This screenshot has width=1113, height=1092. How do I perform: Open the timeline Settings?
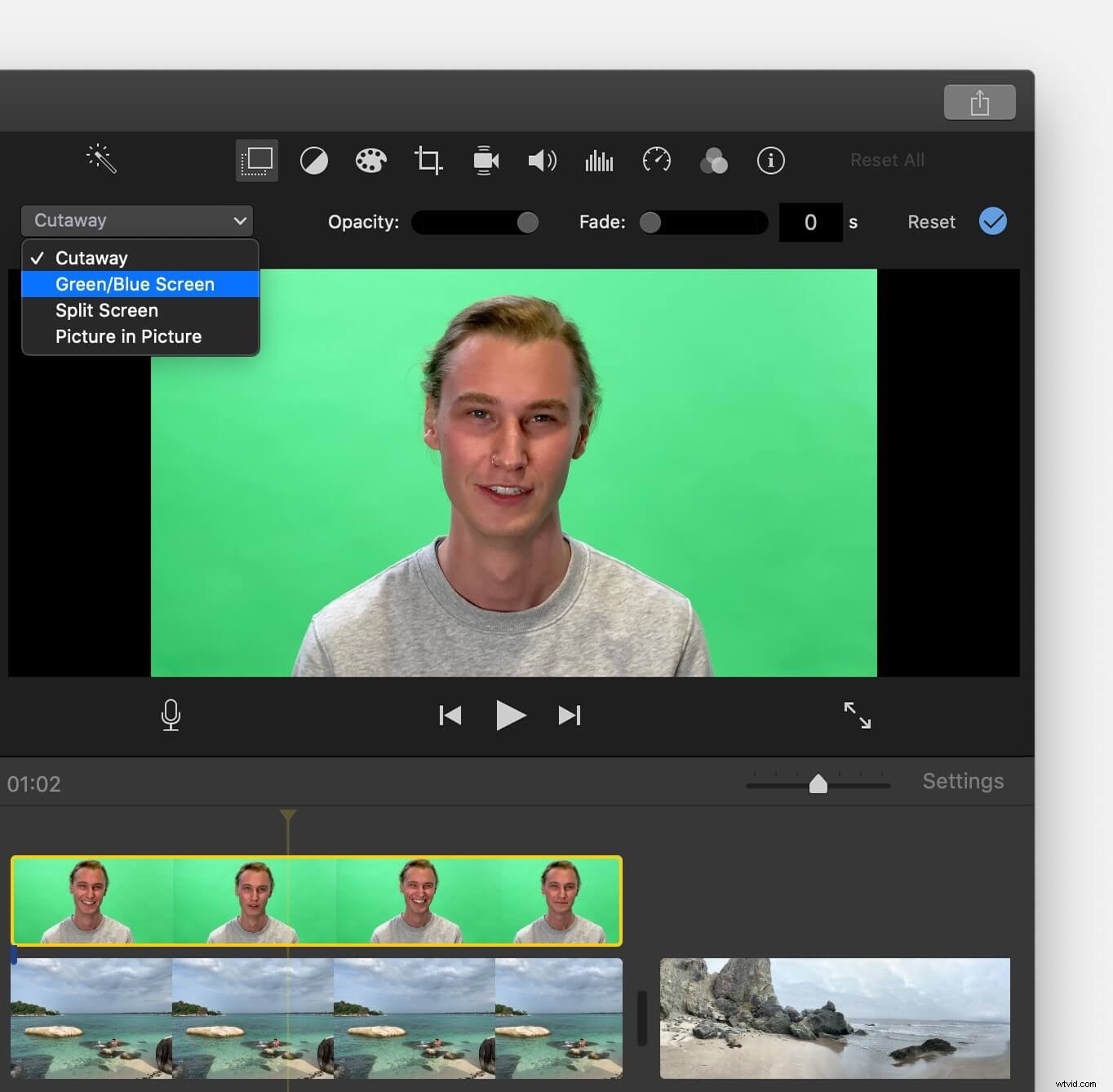coord(962,781)
